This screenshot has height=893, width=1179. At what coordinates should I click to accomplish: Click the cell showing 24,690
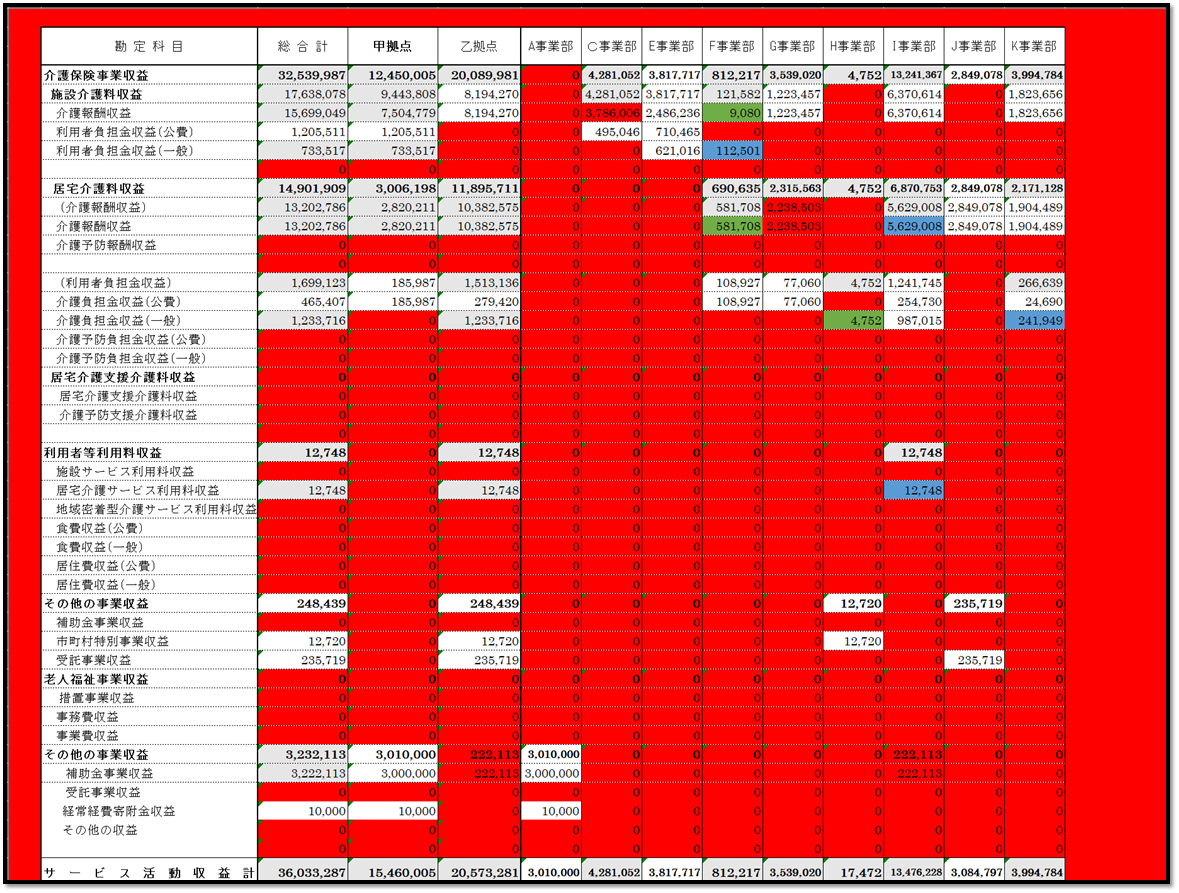1035,301
